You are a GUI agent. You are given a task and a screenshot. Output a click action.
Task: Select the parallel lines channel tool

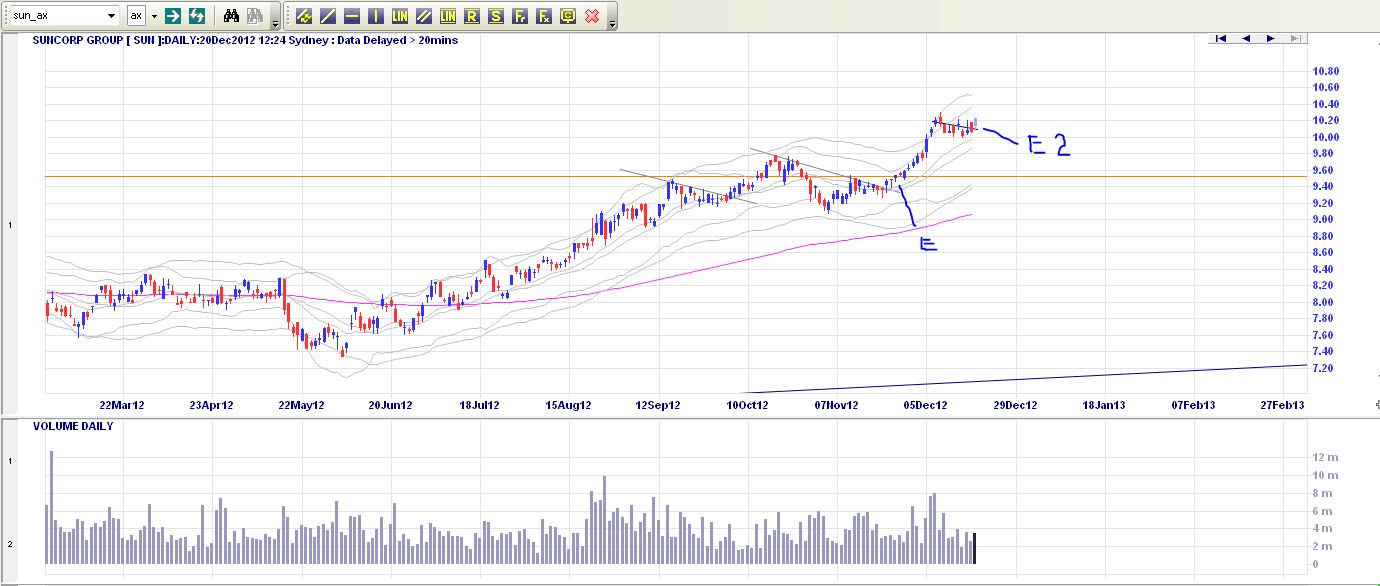click(424, 16)
